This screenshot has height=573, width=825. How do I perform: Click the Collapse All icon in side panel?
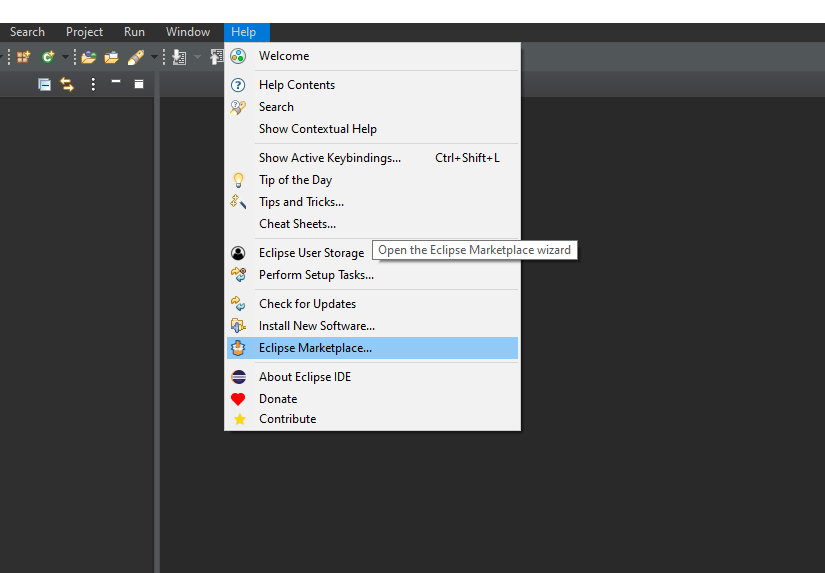44,84
